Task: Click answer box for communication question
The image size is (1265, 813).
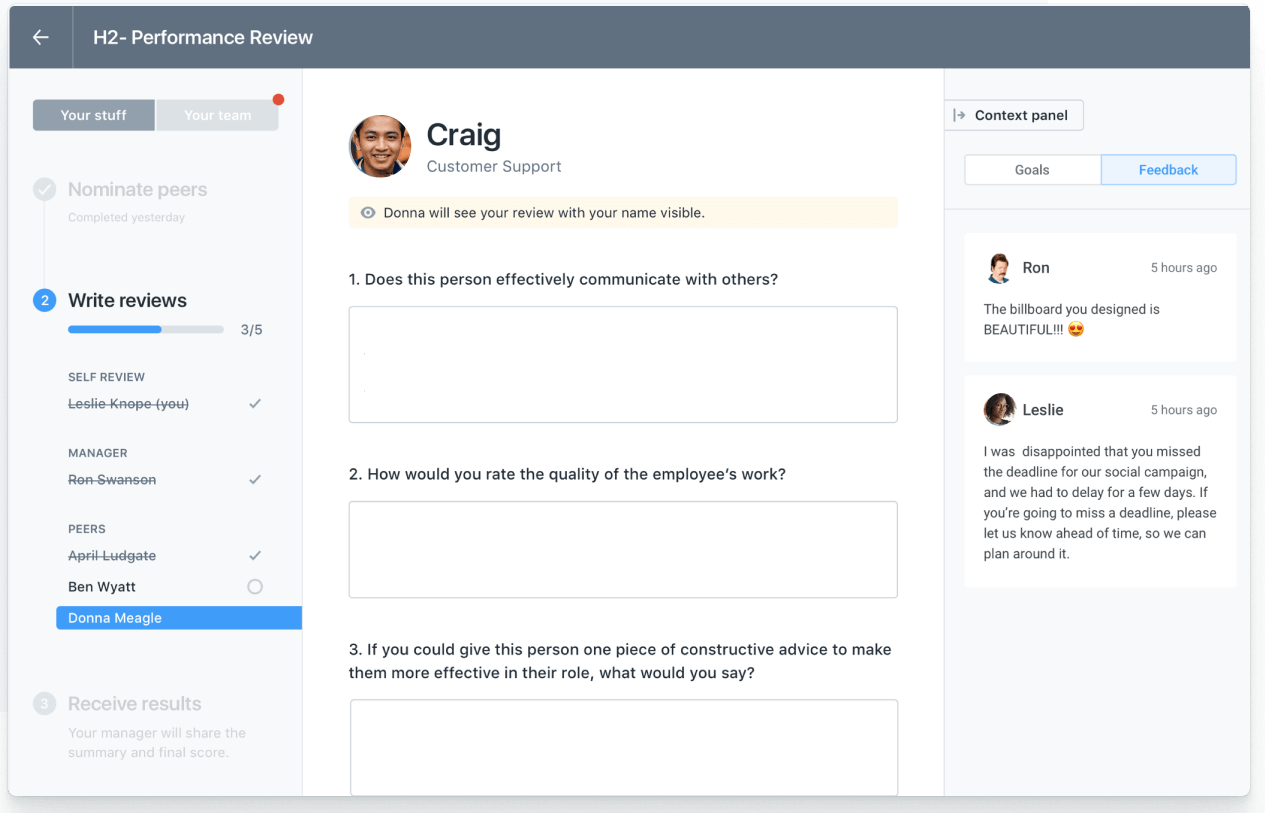Action: tap(623, 364)
